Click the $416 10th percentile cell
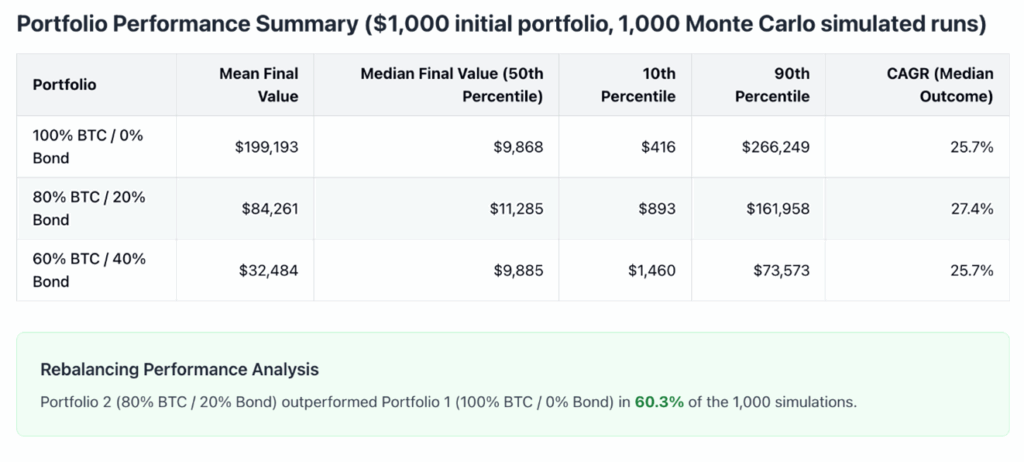Viewport: 1024px width, 462px height. pyautogui.click(x=658, y=147)
